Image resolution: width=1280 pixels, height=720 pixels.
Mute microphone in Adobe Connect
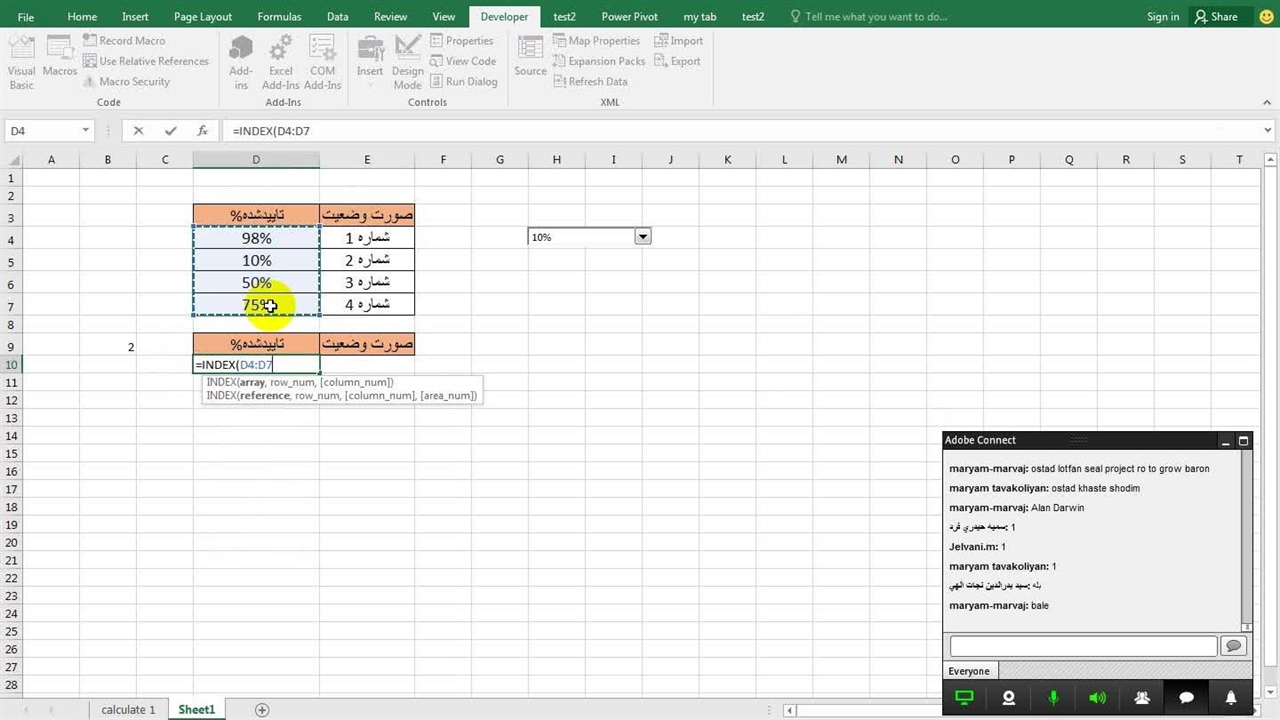pos(1053,698)
